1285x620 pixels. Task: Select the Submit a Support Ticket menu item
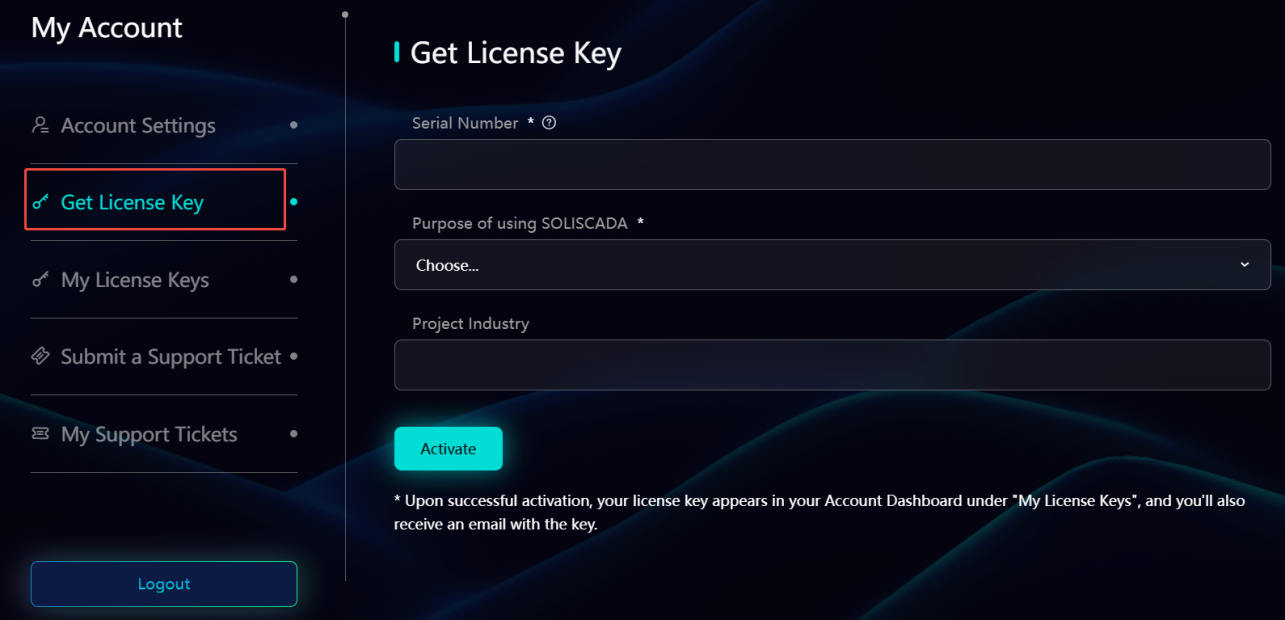tap(171, 357)
